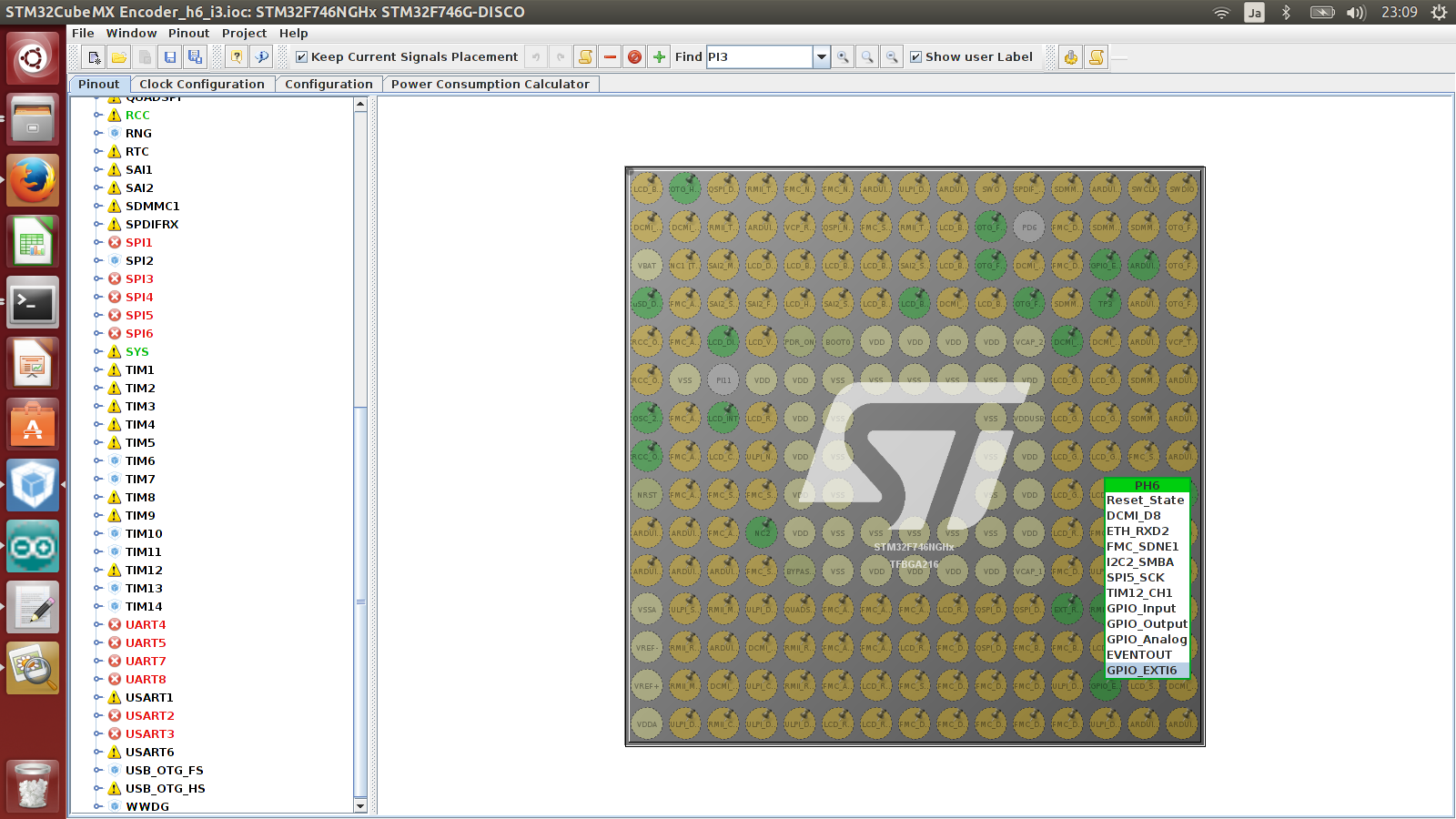Open the Ubuntu Software Center from the dock

click(33, 425)
